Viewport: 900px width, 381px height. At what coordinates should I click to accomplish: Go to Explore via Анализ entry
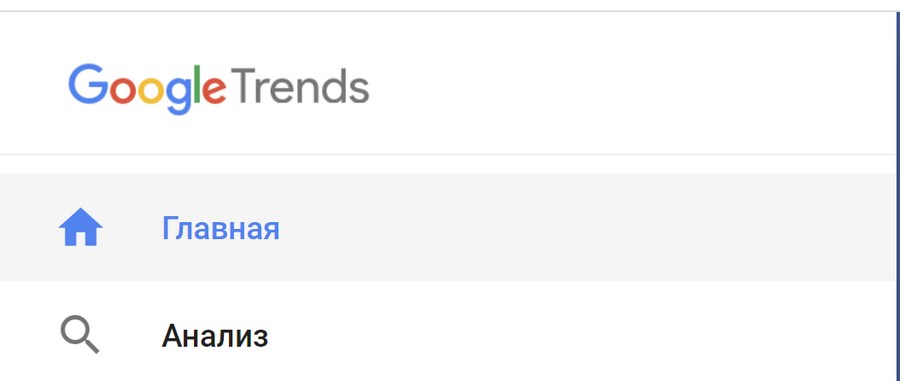(448, 336)
